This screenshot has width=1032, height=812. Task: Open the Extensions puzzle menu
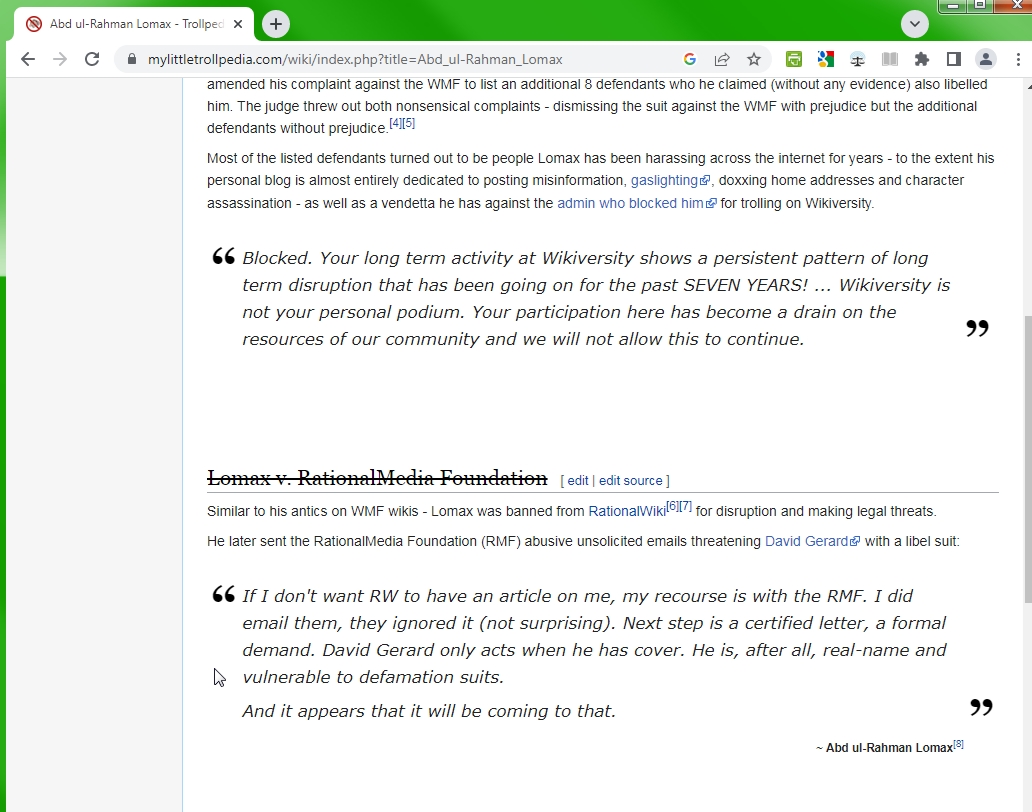tap(922, 59)
